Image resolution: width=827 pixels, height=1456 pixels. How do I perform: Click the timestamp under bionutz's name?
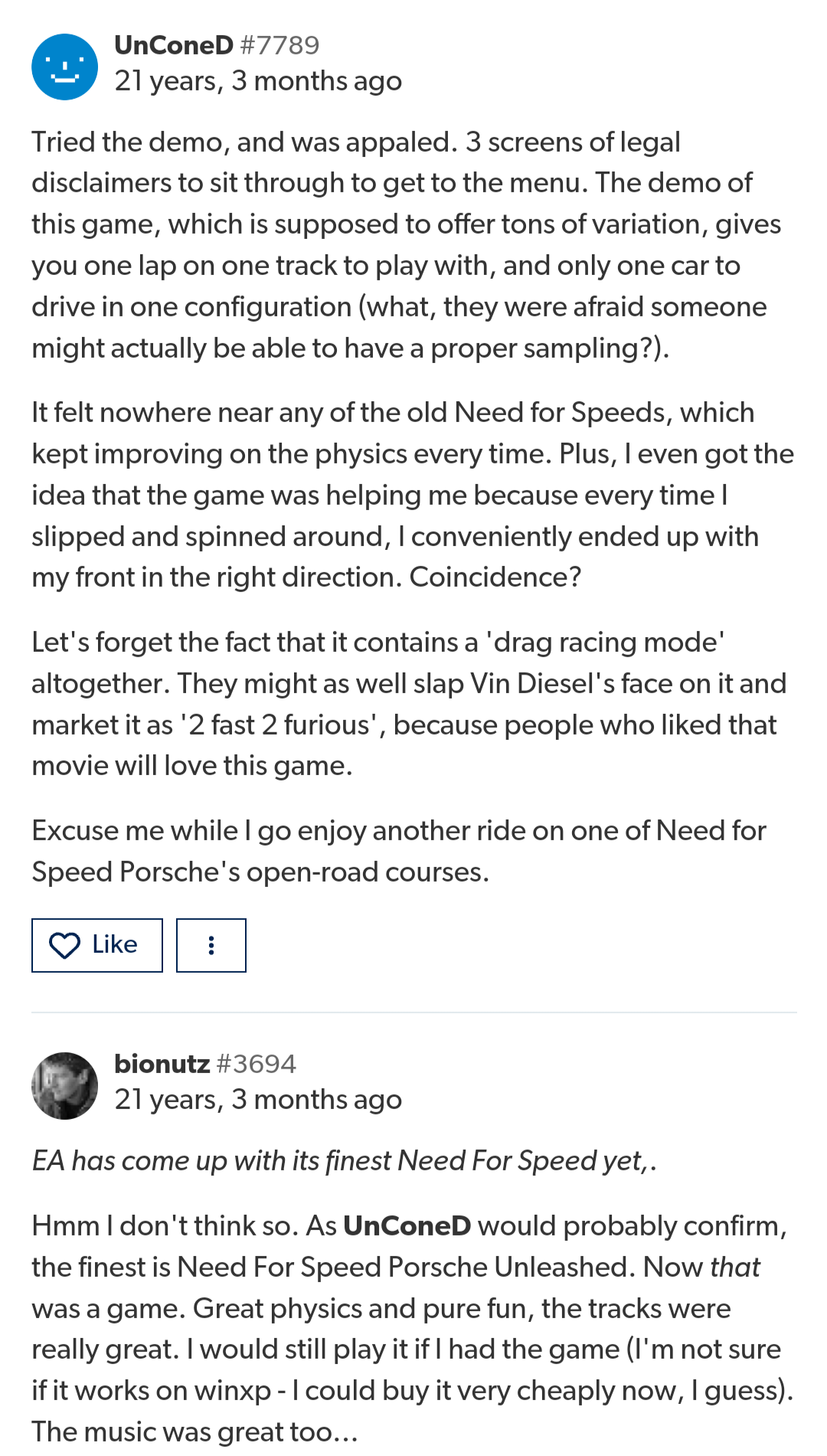pyautogui.click(x=257, y=1100)
